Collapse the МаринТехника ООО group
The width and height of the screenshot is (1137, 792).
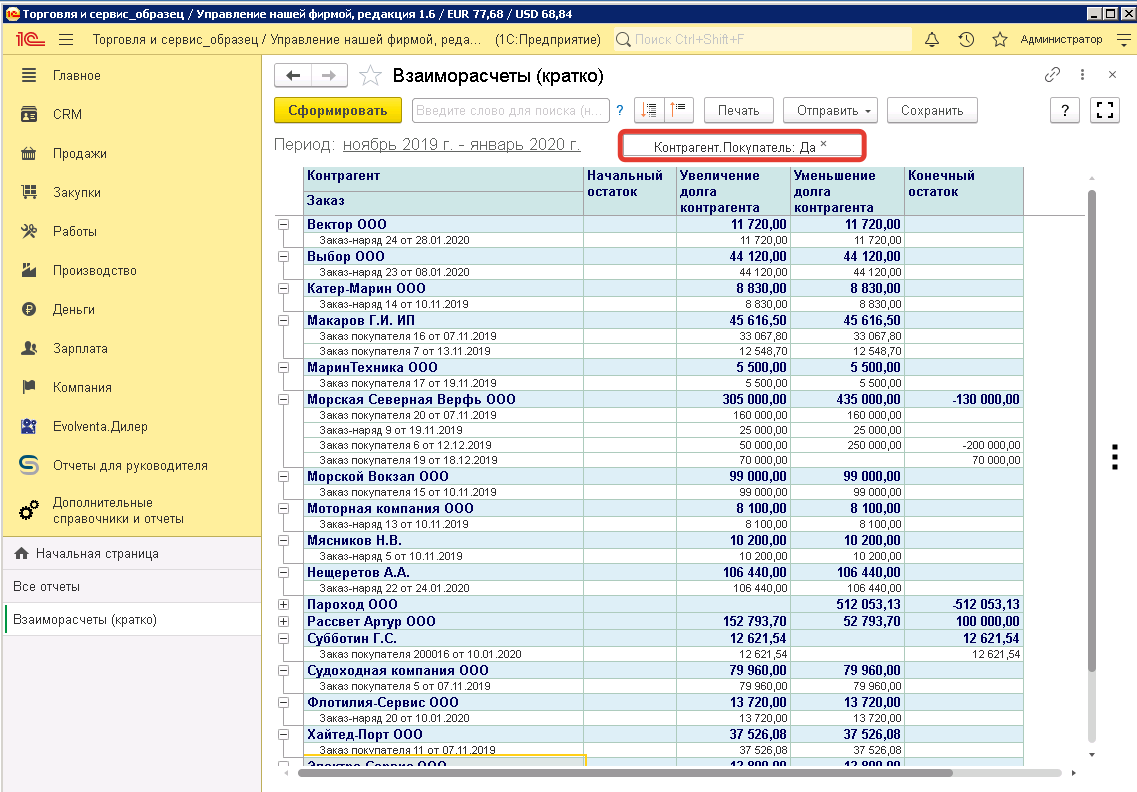coord(284,368)
